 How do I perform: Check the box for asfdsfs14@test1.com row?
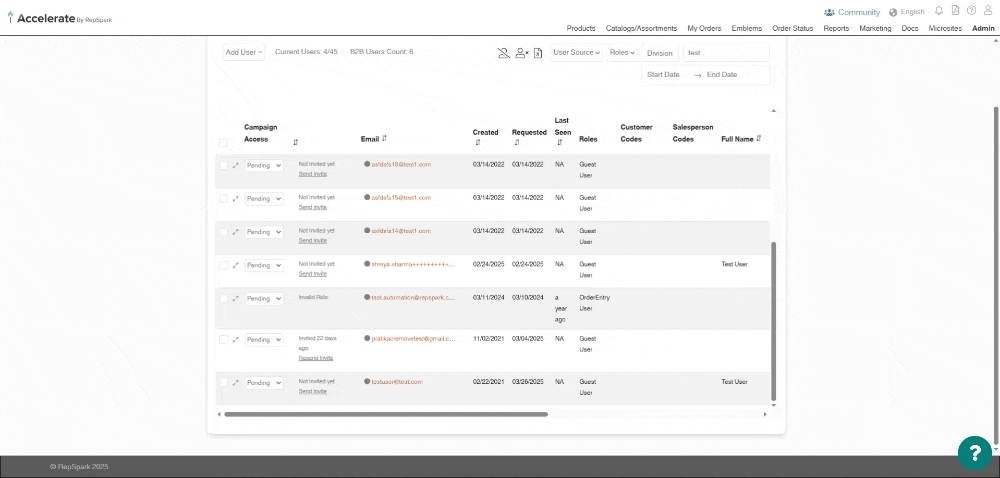pos(223,232)
